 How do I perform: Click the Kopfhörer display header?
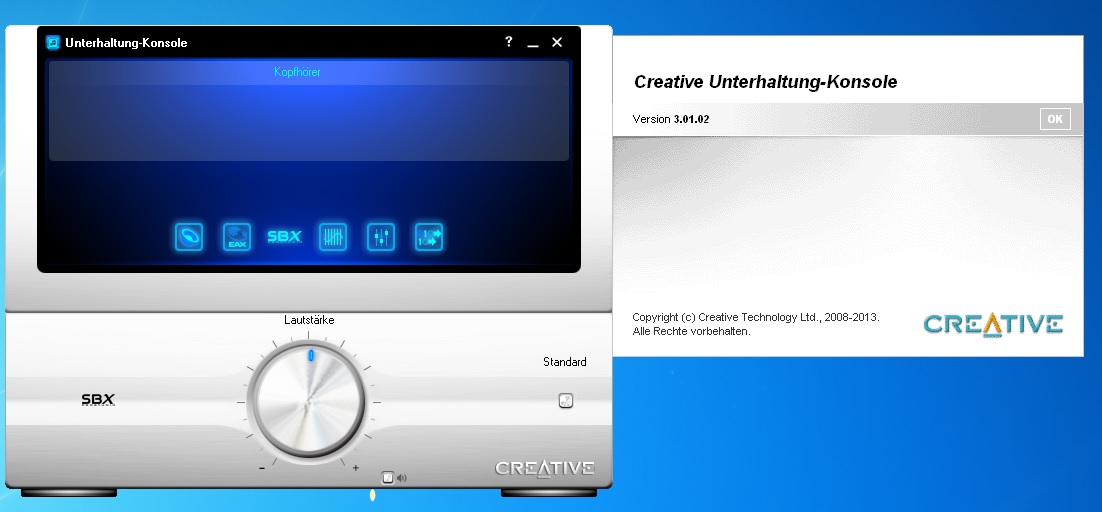[x=309, y=72]
